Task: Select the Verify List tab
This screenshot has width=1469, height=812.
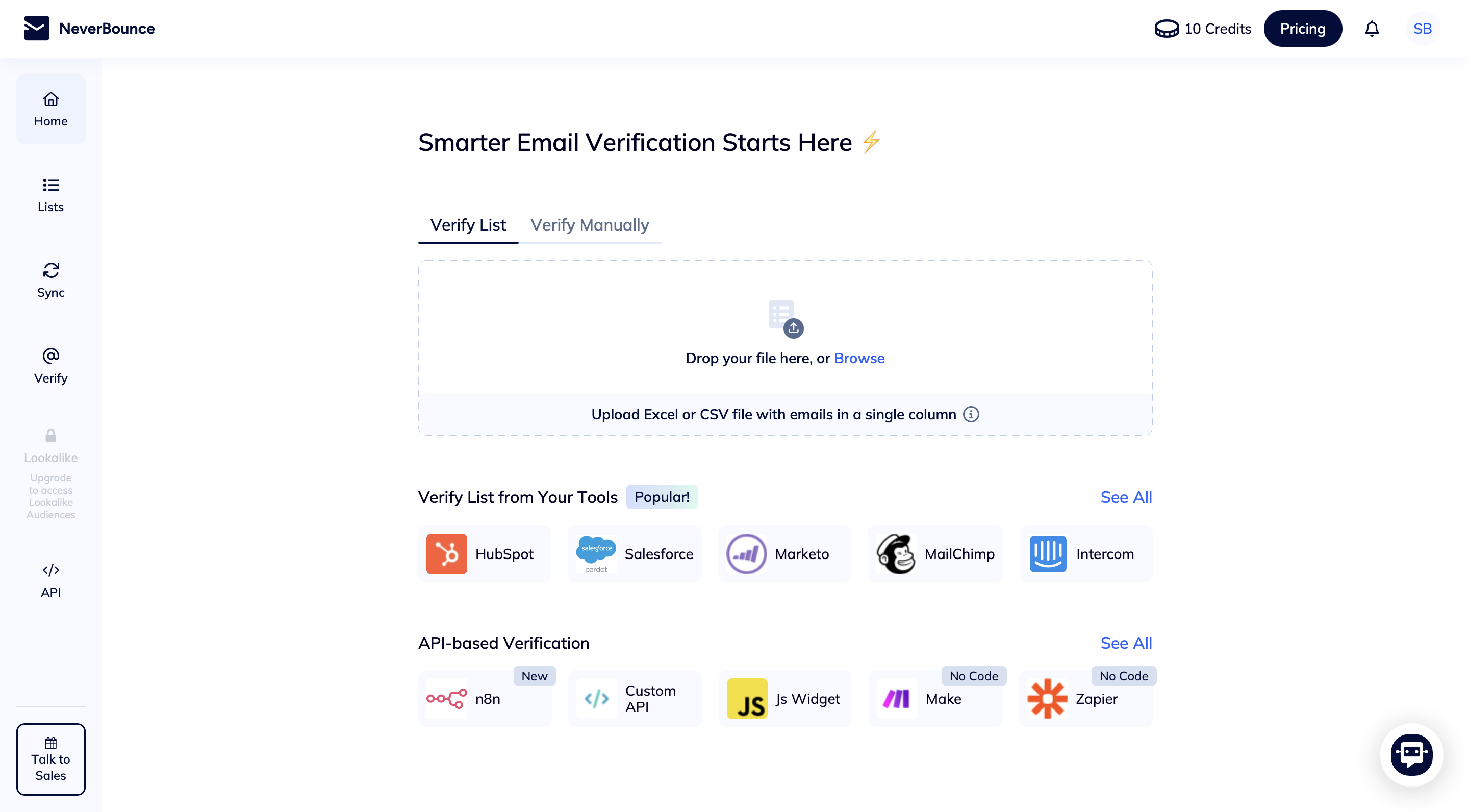Action: point(468,225)
